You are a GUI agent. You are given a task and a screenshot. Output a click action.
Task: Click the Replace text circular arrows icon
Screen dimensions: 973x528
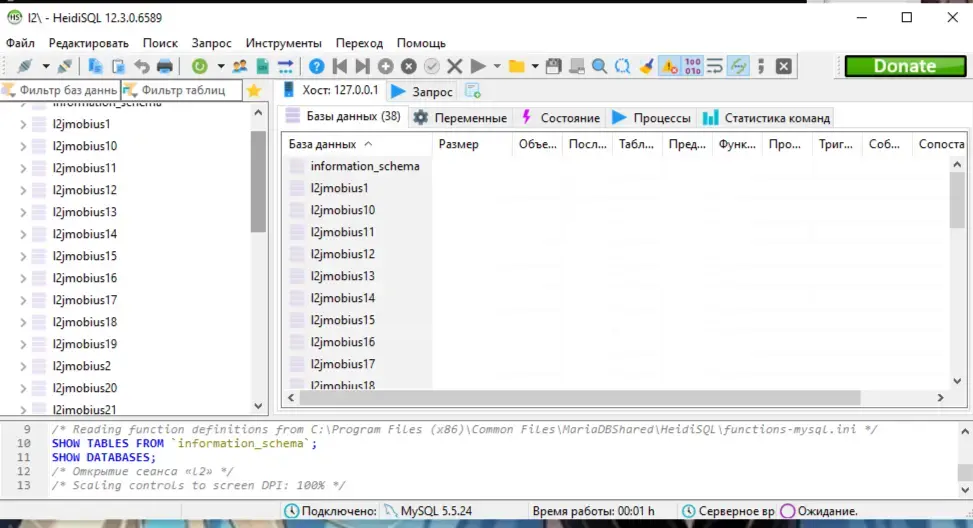[x=622, y=66]
